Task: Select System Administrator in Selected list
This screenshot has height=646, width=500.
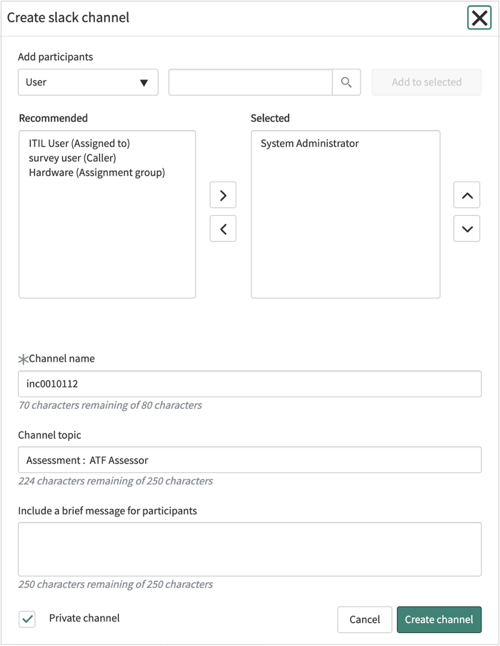Action: (310, 143)
